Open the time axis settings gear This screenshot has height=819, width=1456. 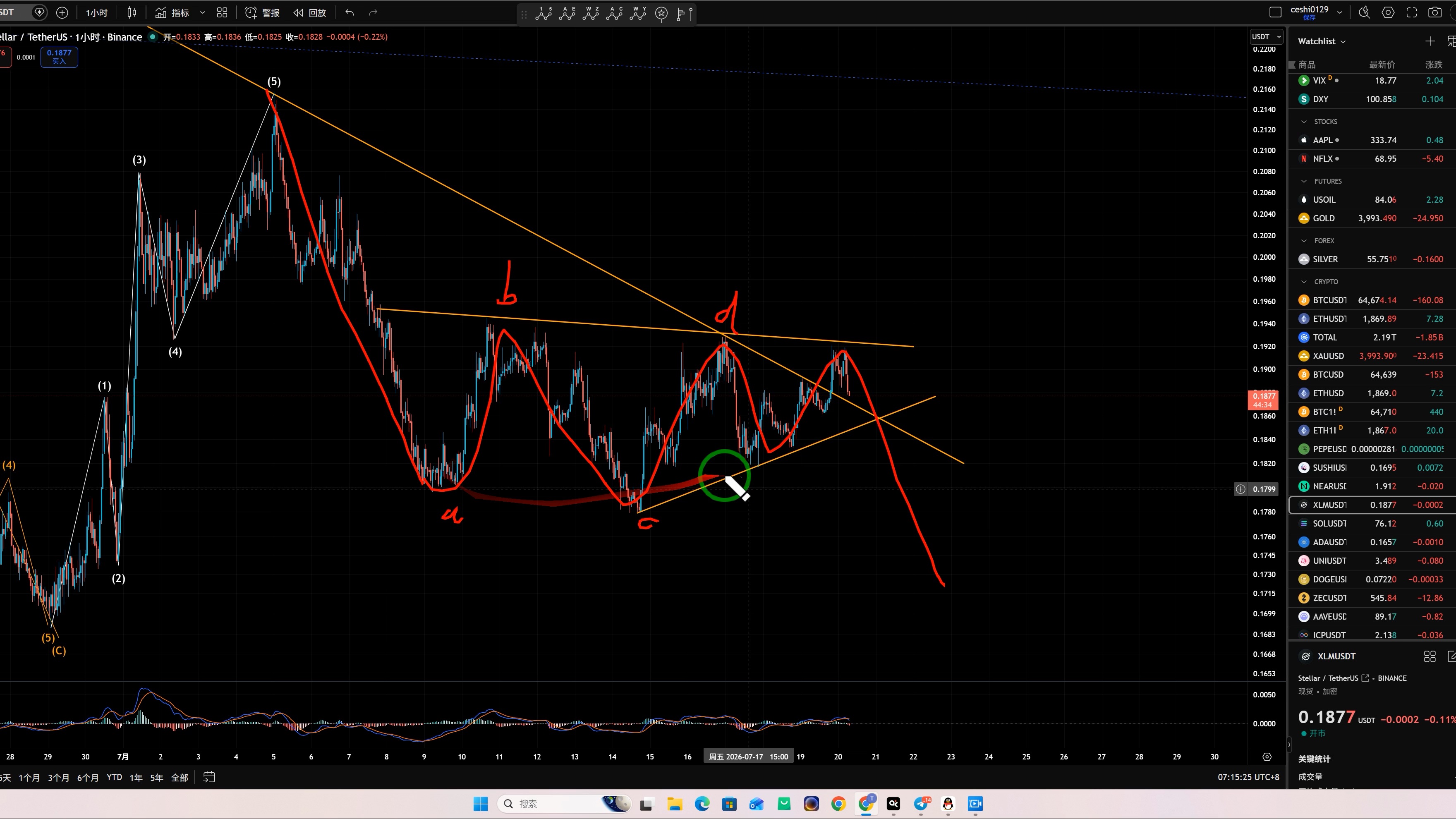tap(1267, 757)
